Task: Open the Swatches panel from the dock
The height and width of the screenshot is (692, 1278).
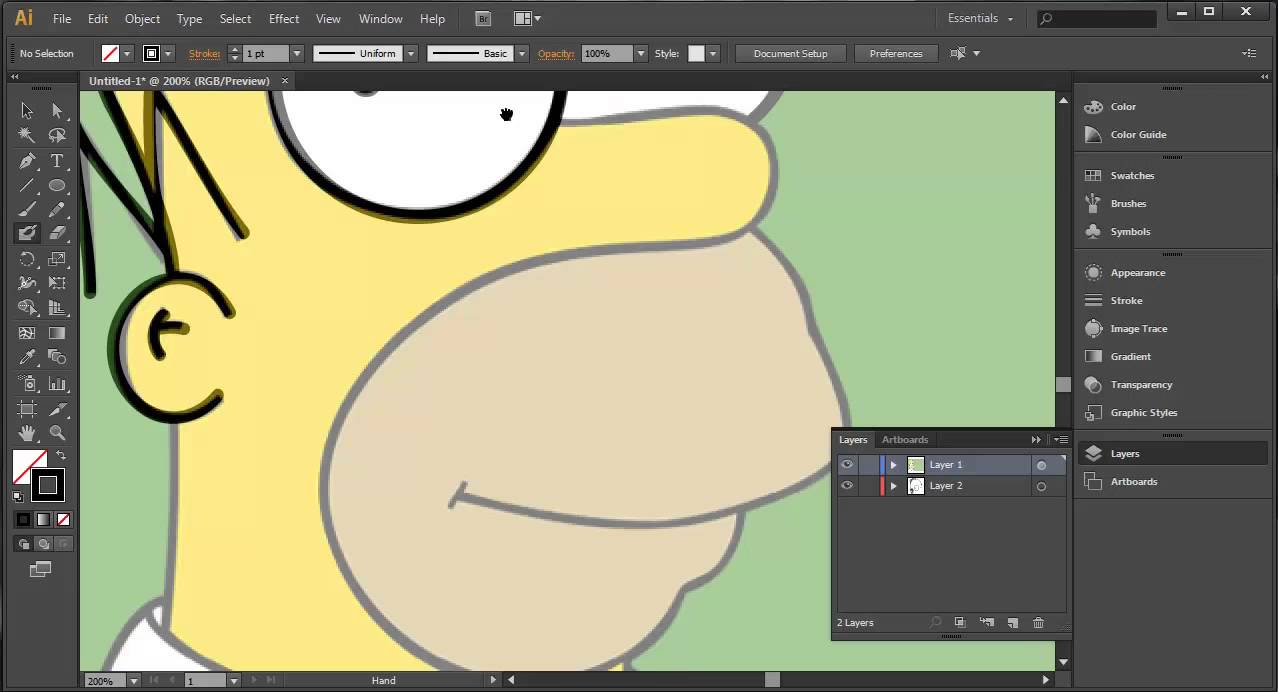Action: [x=1132, y=175]
